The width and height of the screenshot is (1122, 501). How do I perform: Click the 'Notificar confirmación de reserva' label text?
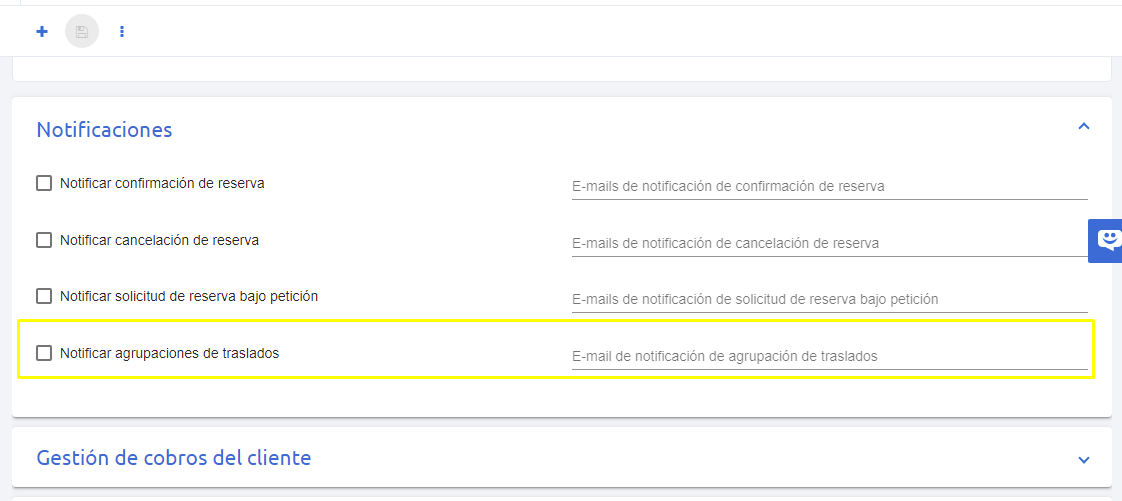pos(162,183)
